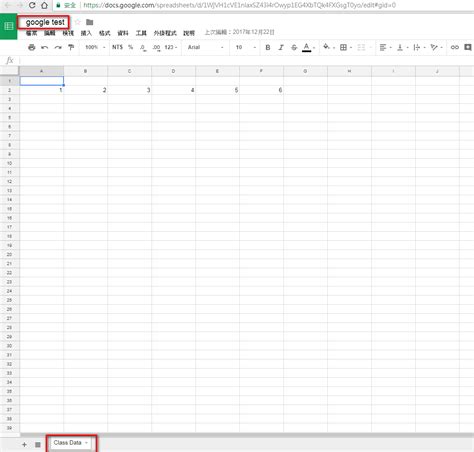Screen dimensions: 474x452
Task: Open vertical align options
Action: click(402, 47)
